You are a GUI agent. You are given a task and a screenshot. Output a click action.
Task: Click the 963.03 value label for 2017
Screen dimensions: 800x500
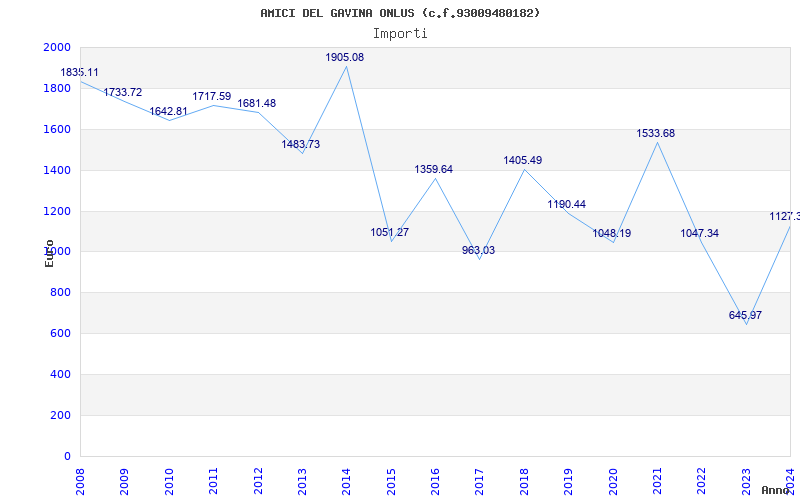coord(478,251)
